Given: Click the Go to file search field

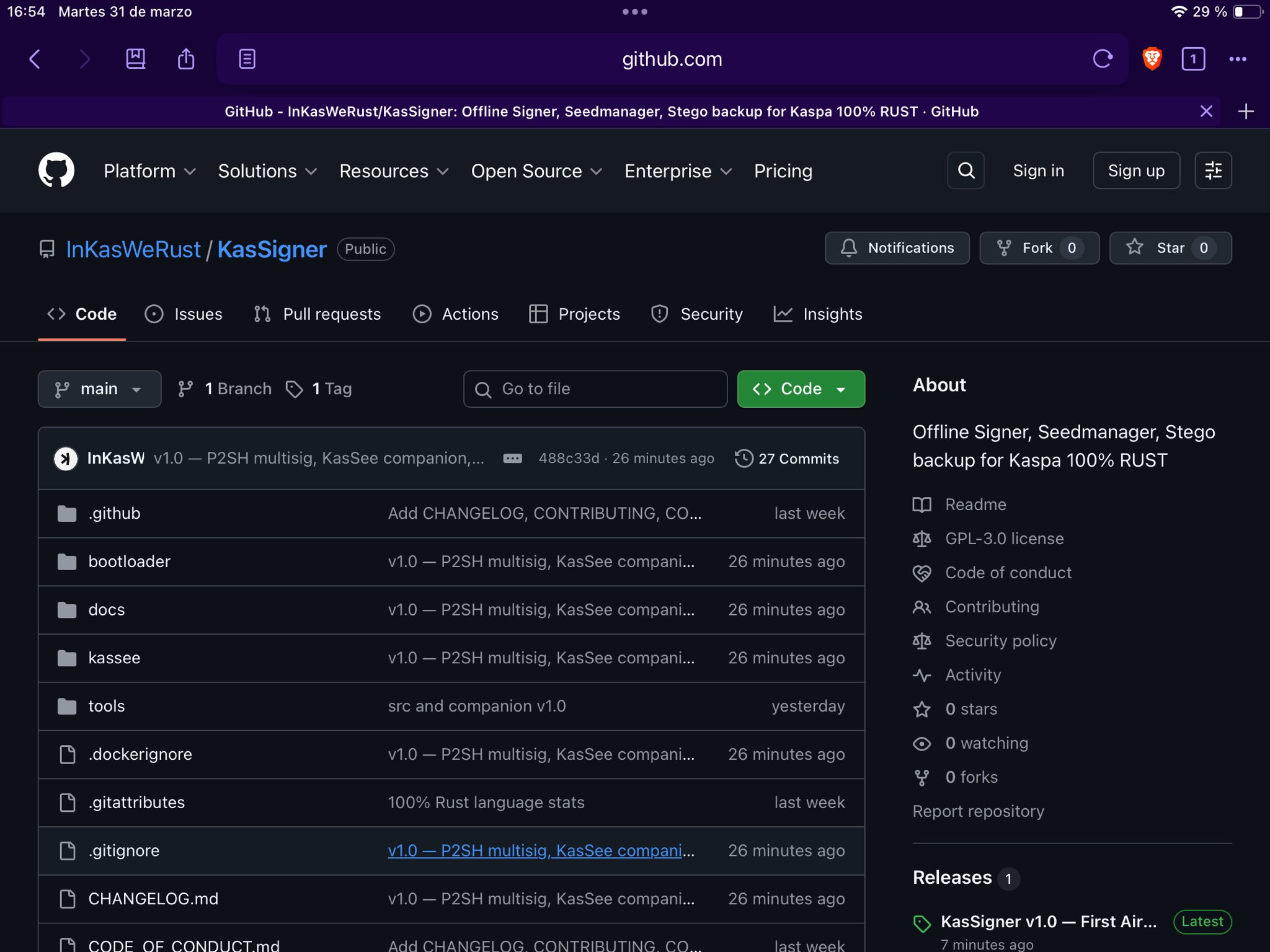Looking at the screenshot, I should point(595,389).
